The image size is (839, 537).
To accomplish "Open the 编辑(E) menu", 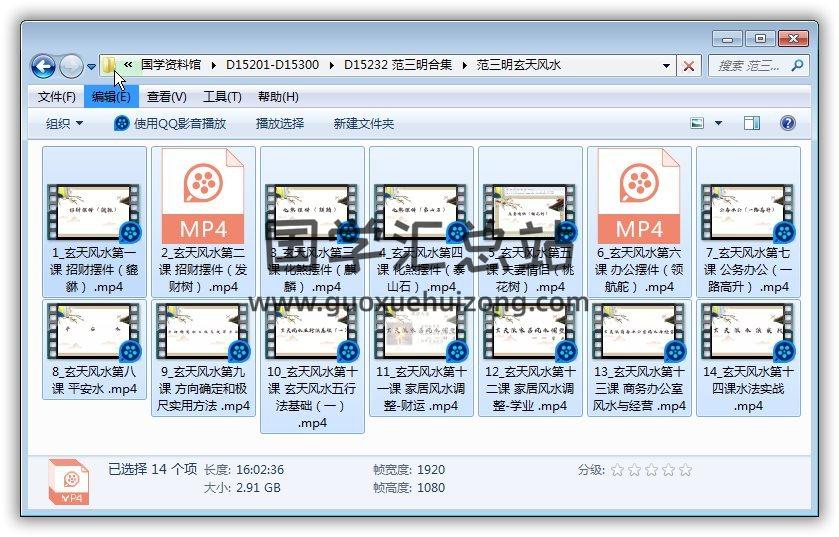I will 111,97.
